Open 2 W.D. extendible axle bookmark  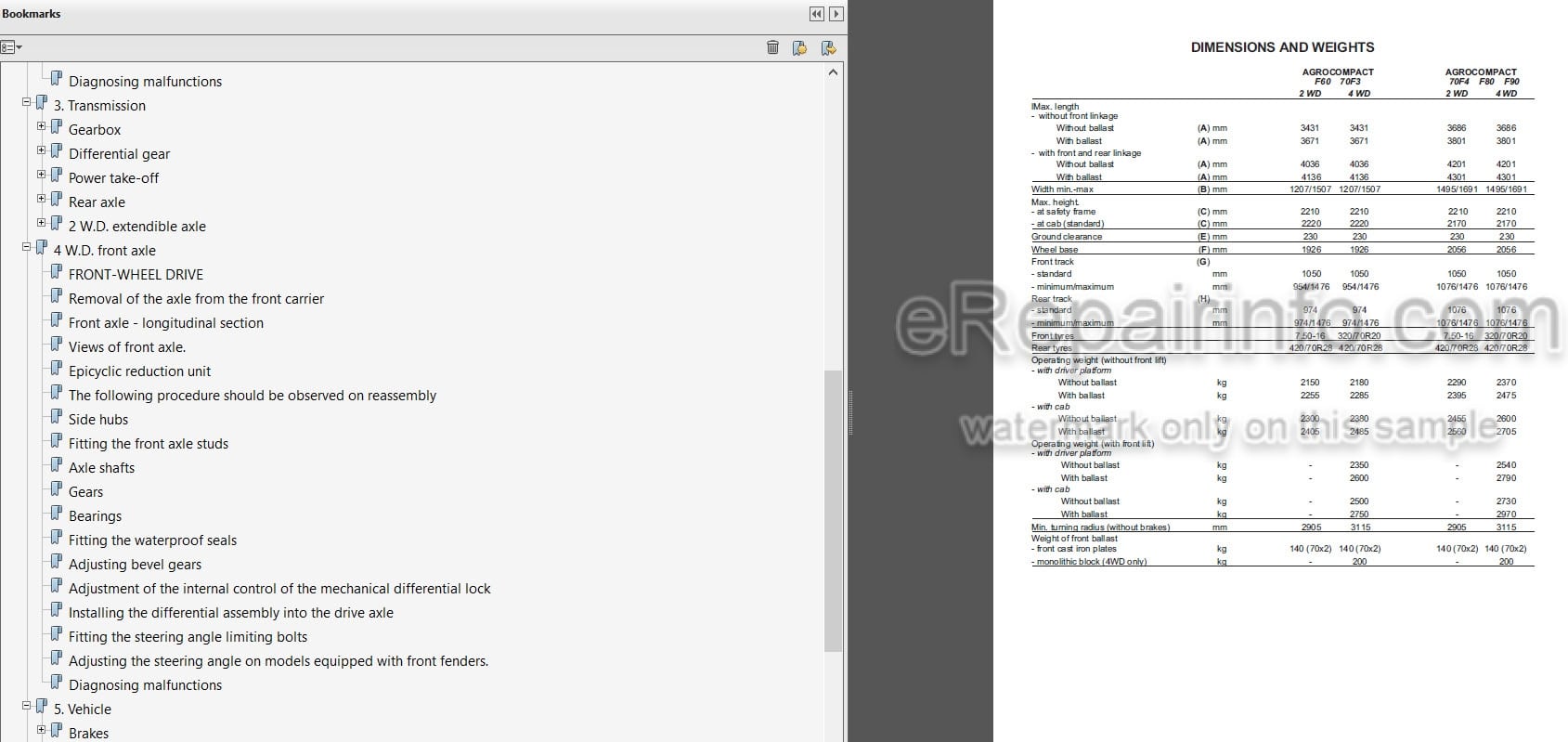pos(137,227)
